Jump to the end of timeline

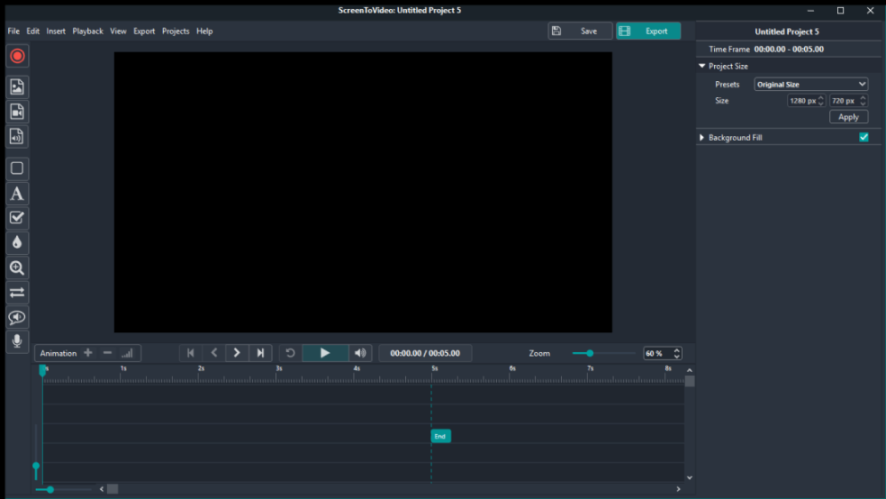260,353
